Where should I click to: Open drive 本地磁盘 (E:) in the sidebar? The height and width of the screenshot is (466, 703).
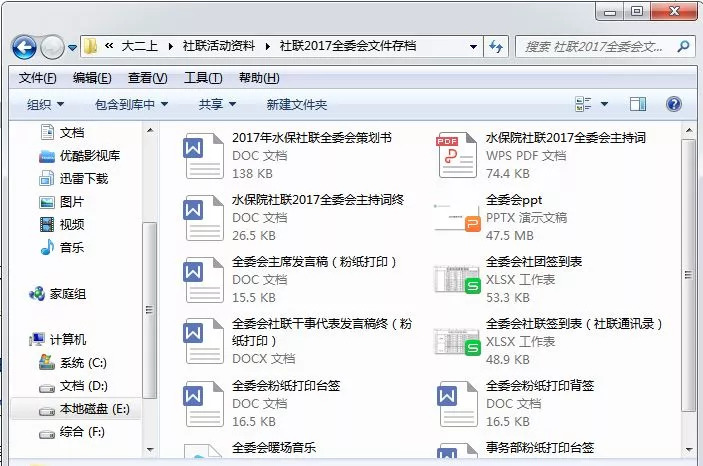pos(84,409)
